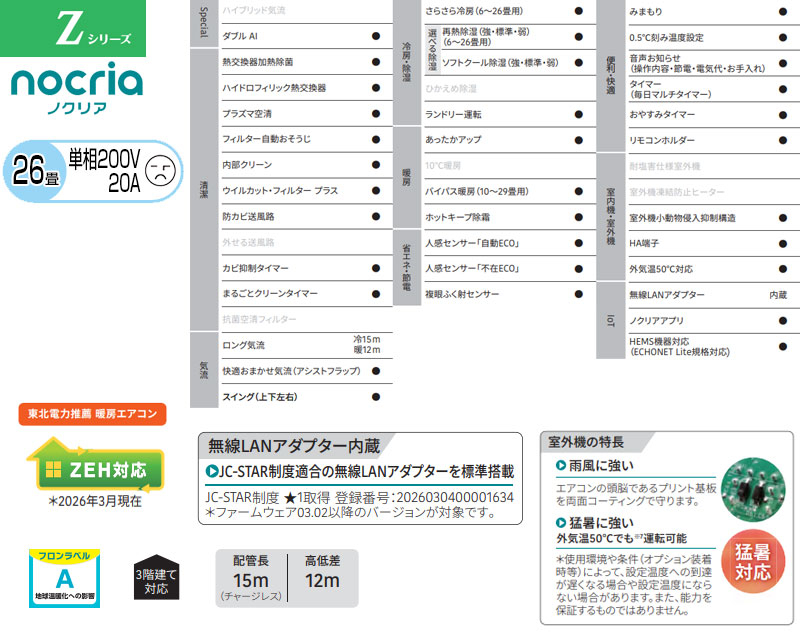Click the HEMS機器対応 row
Image resolution: width=800 pixels, height=641 pixels.
pyautogui.click(x=713, y=347)
